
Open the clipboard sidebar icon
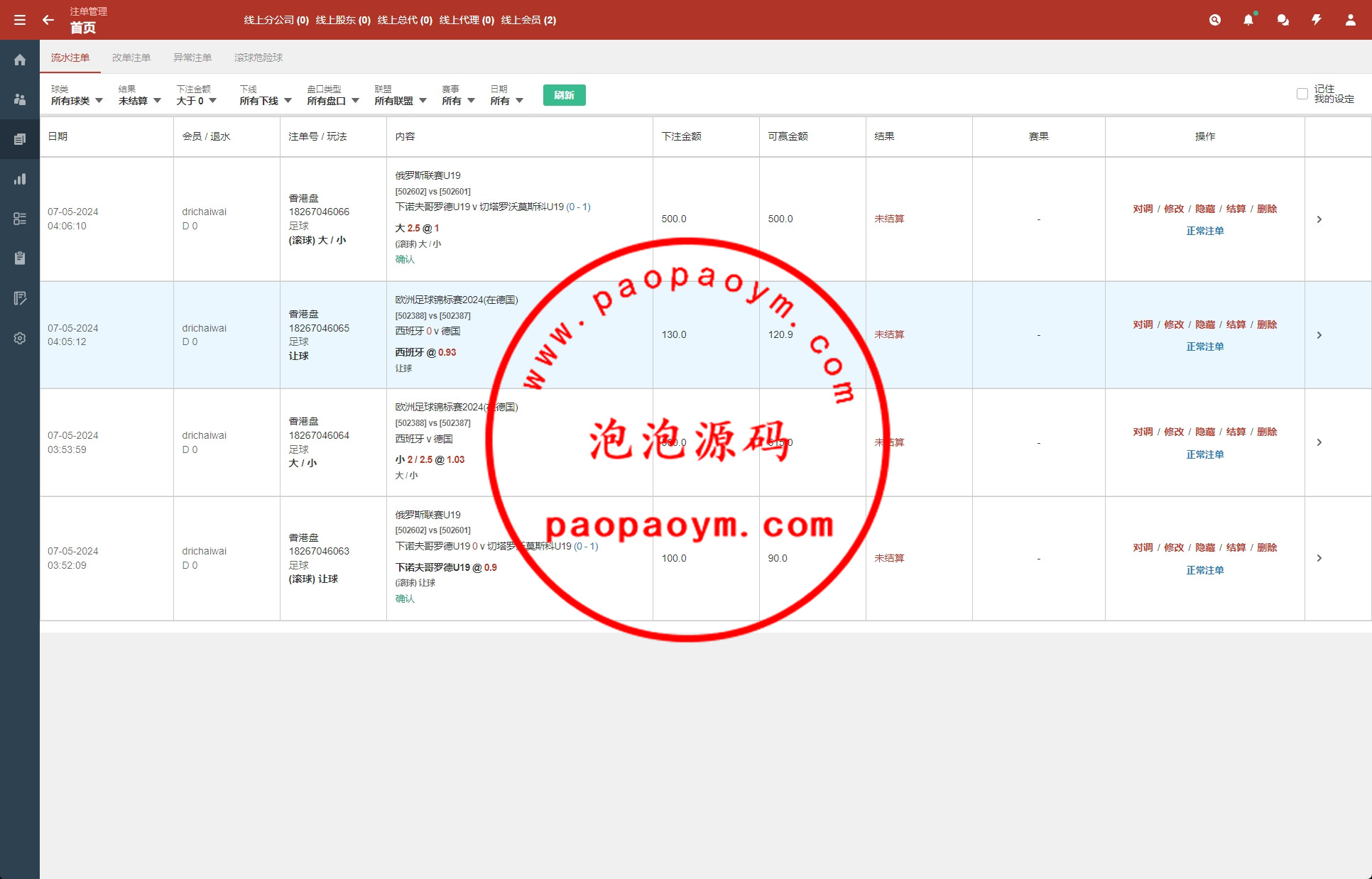pos(20,258)
